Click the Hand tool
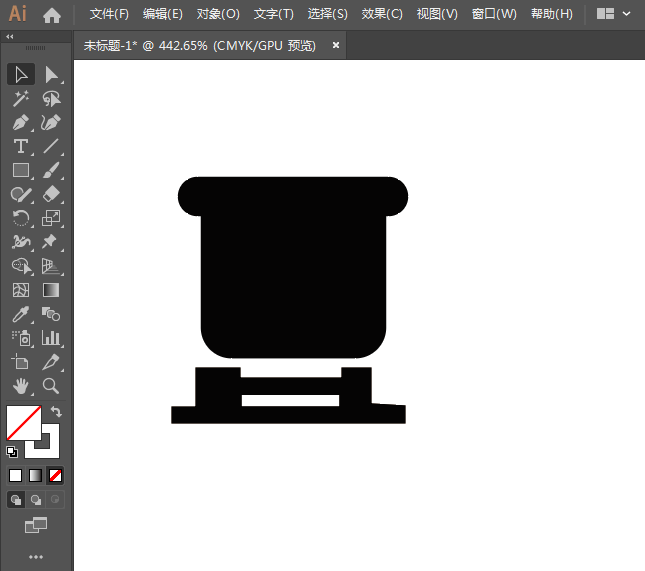The height and width of the screenshot is (571, 645). pyautogui.click(x=20, y=385)
